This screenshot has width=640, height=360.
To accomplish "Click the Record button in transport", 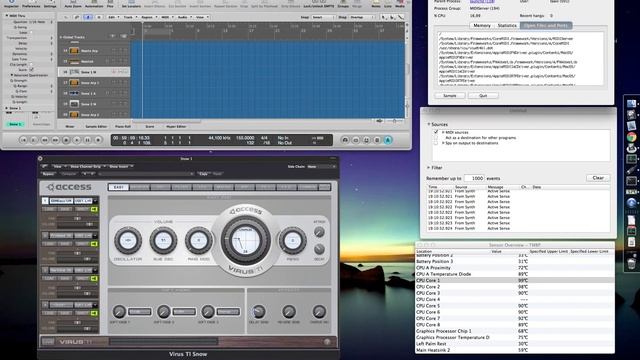I will point(98,140).
